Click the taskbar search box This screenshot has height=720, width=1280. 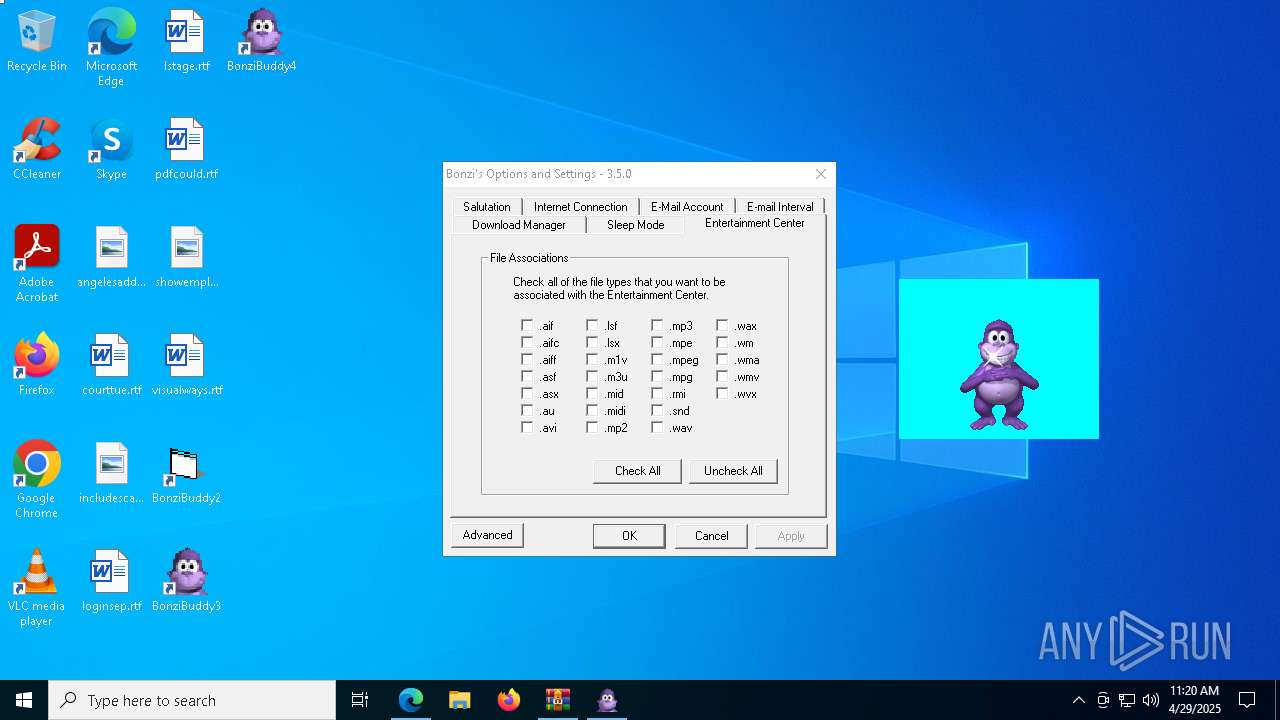[192, 700]
